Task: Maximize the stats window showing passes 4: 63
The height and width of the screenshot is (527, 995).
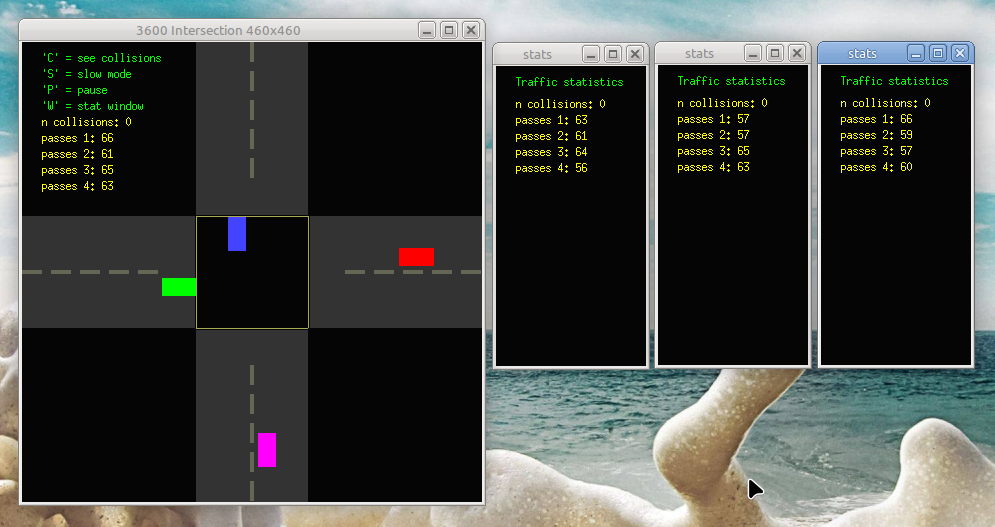Action: tap(775, 53)
